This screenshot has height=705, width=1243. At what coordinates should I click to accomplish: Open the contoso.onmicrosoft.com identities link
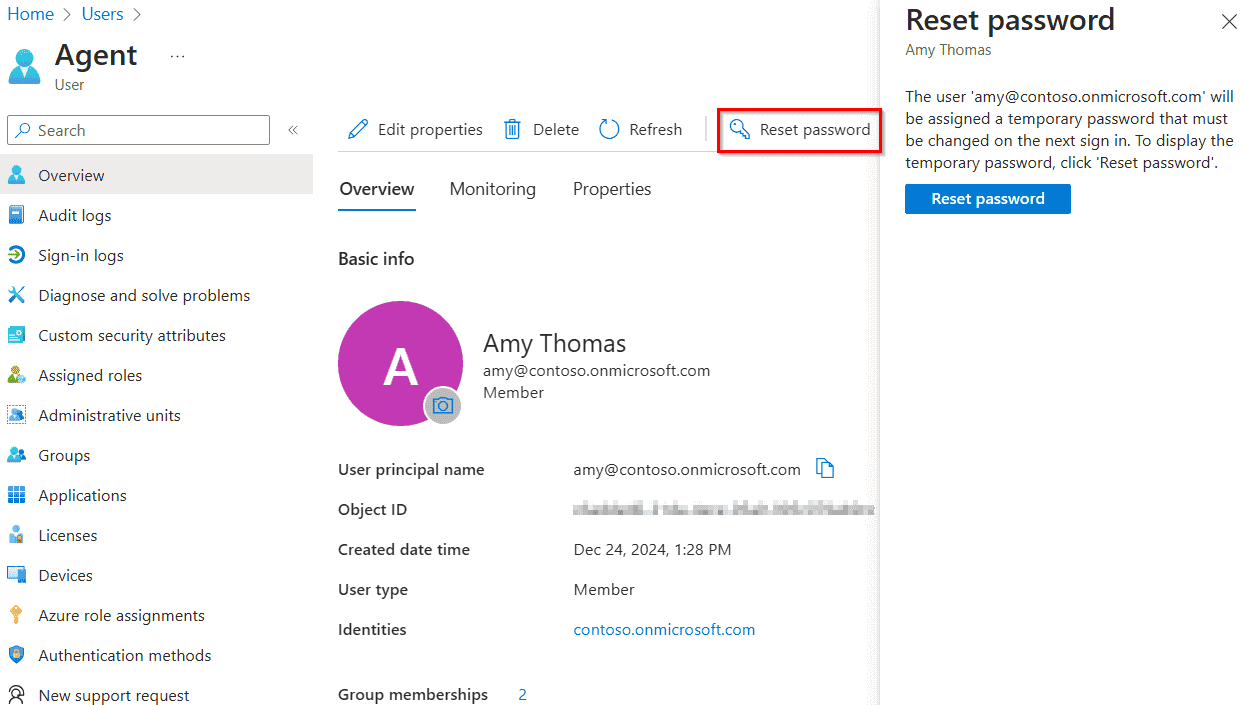click(x=664, y=629)
